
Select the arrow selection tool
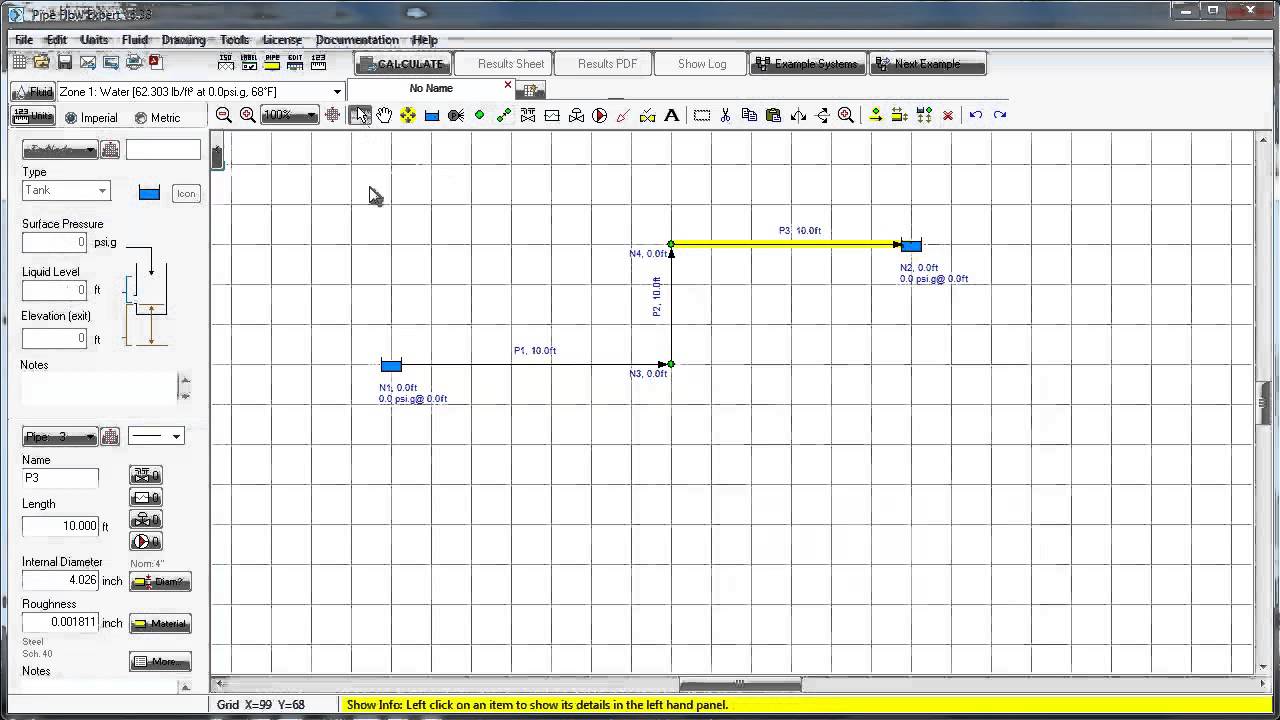tap(360, 115)
